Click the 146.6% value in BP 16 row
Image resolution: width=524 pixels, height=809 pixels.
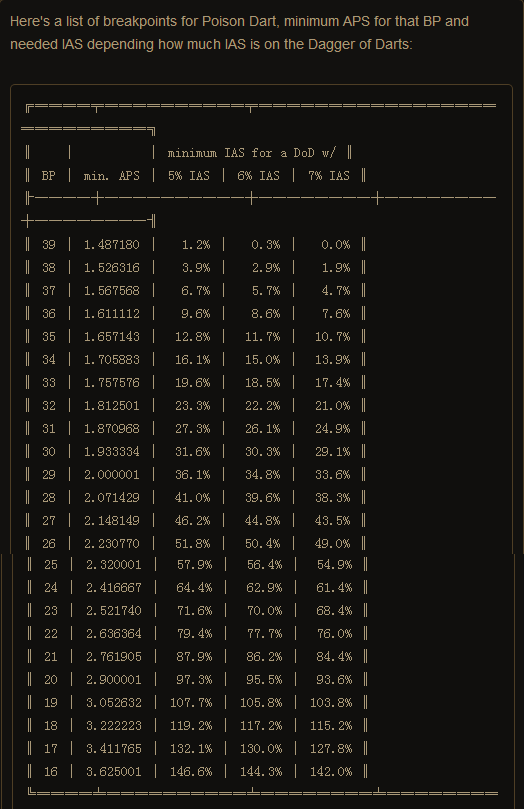[x=191, y=772]
